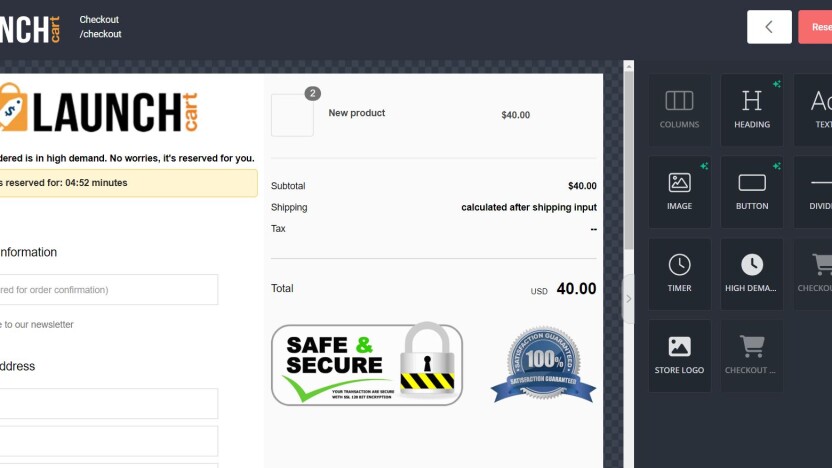Insert a Button block
This screenshot has height=468, width=832.
pyautogui.click(x=752, y=192)
